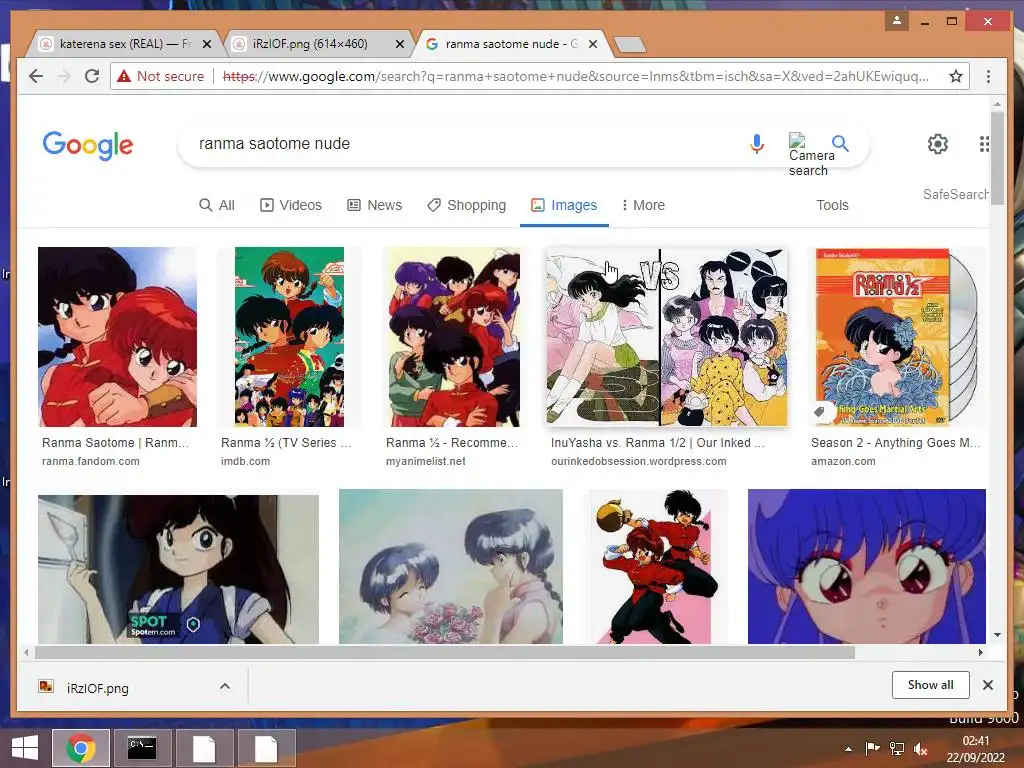Screen dimensions: 1024x768
Task: Click the product tag icon on Amazon thumbnail
Action: click(x=819, y=411)
